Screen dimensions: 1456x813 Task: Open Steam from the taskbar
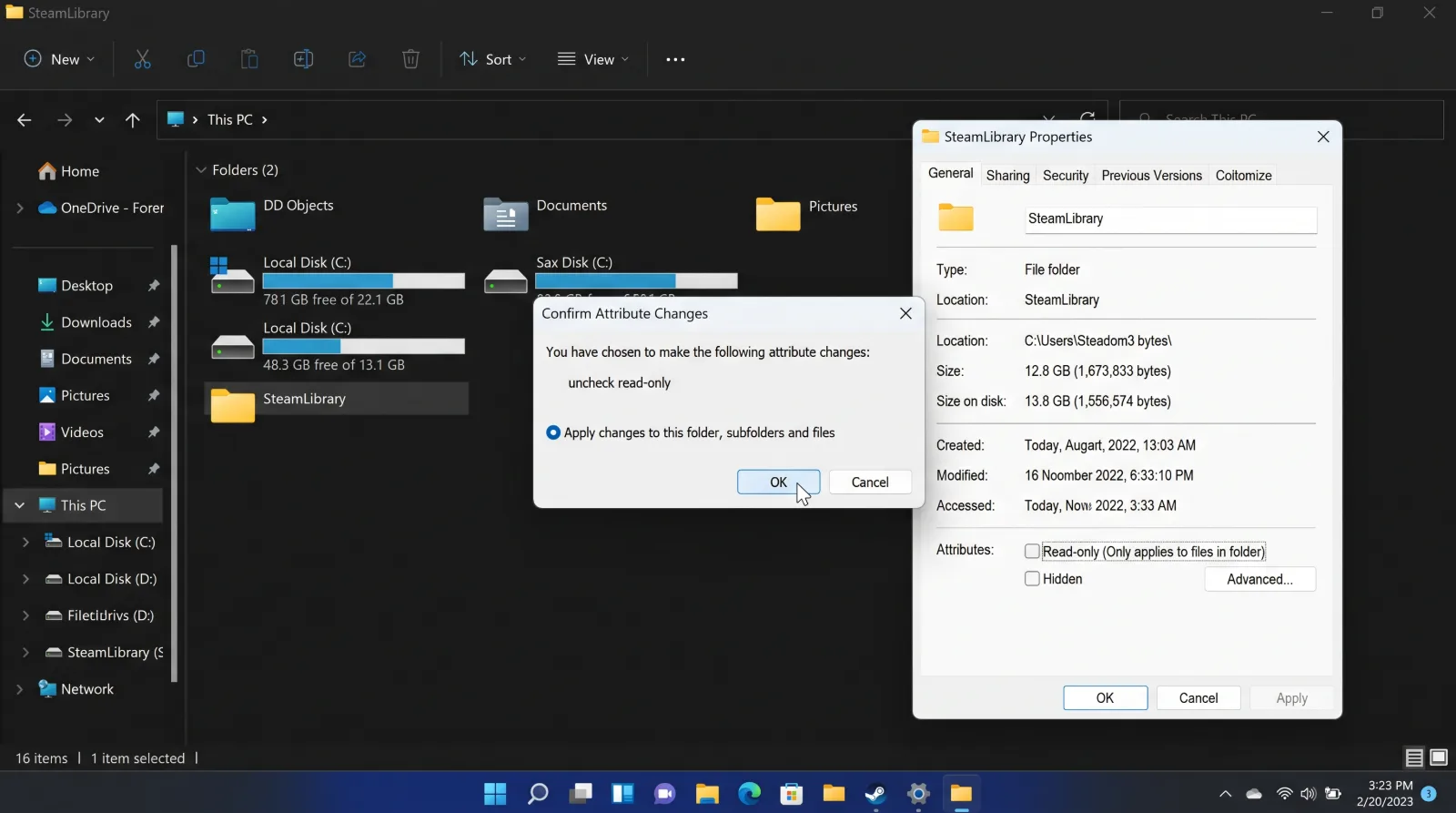pyautogui.click(x=875, y=794)
